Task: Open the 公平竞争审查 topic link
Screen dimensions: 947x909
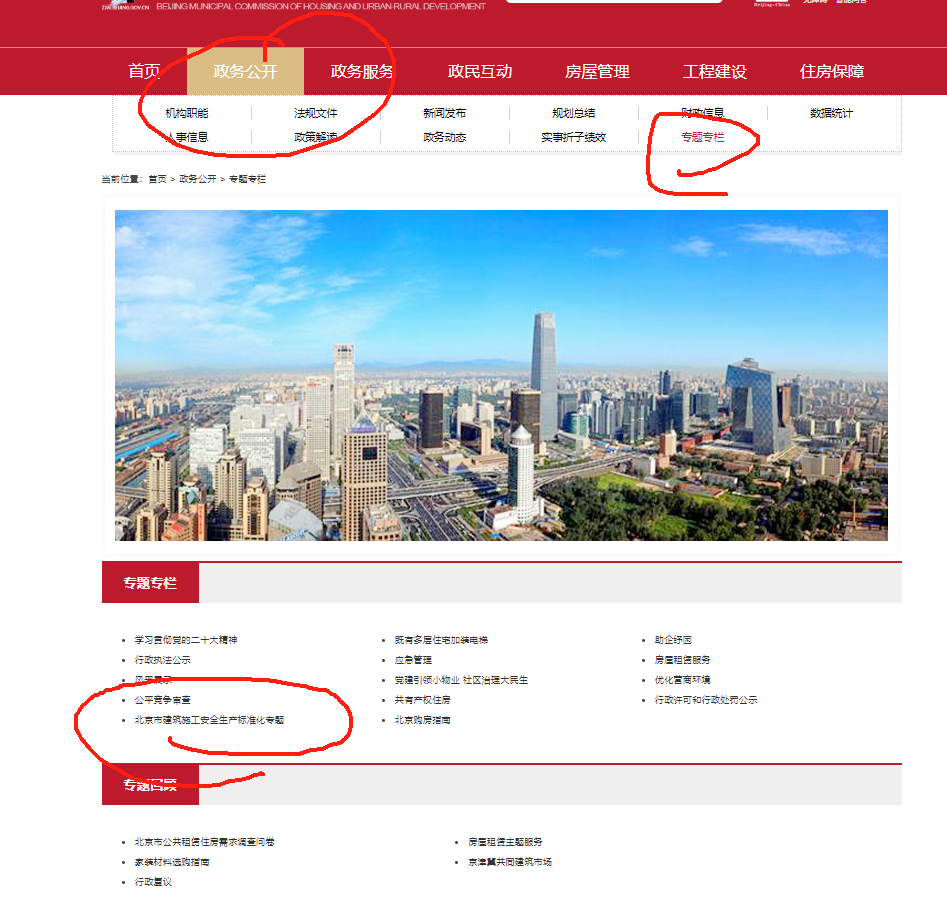Action: pyautogui.click(x=162, y=699)
